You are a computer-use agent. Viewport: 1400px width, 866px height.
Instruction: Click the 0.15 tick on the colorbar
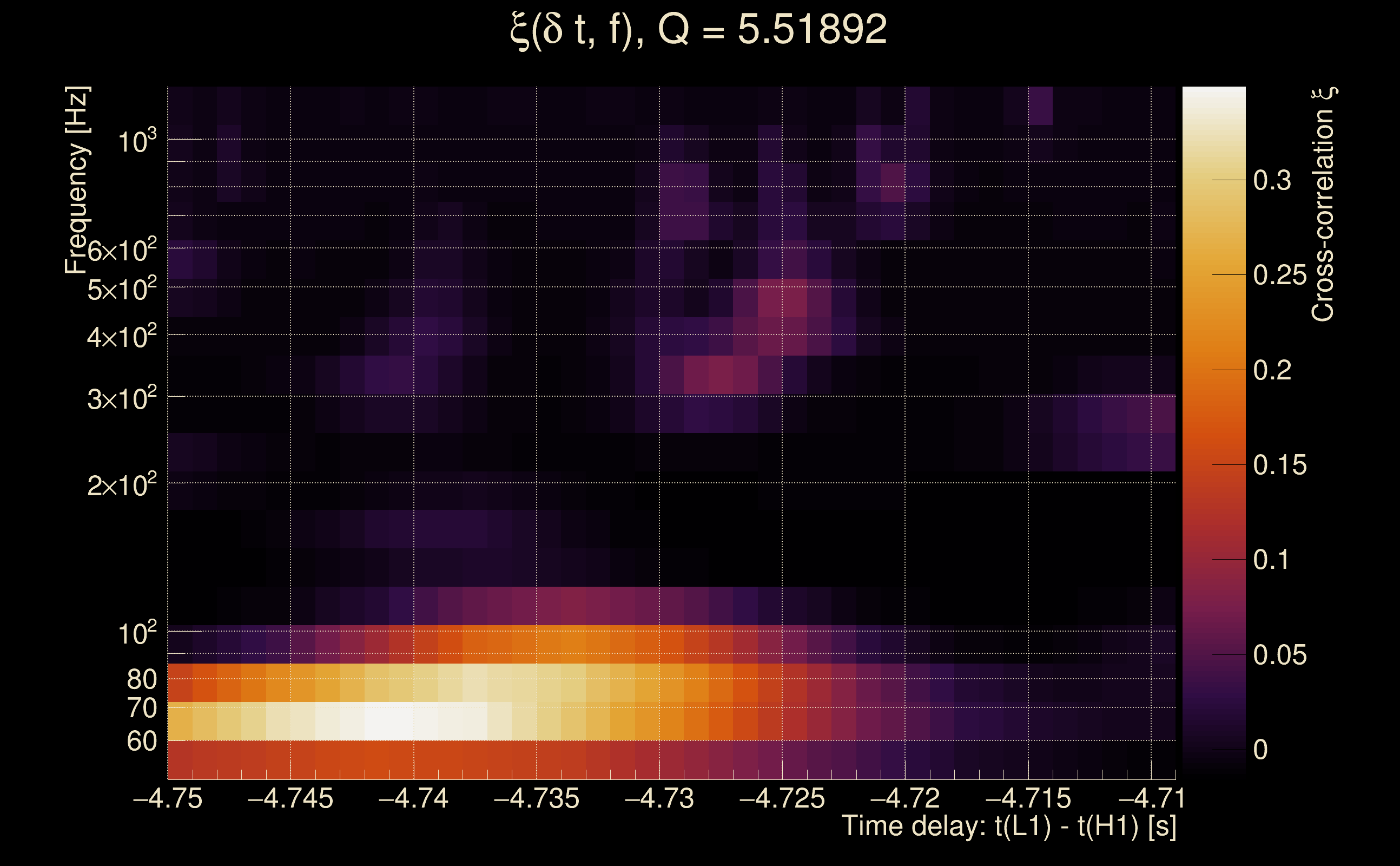click(x=1280, y=464)
